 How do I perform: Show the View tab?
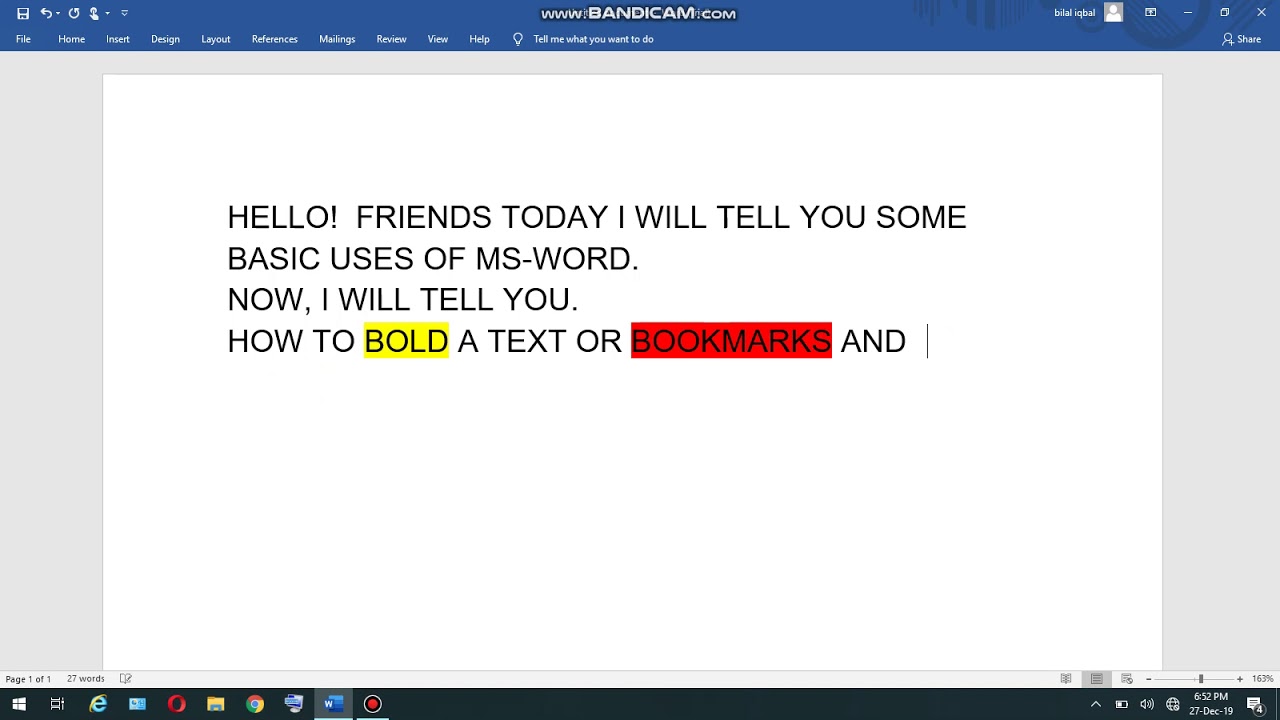pos(438,39)
